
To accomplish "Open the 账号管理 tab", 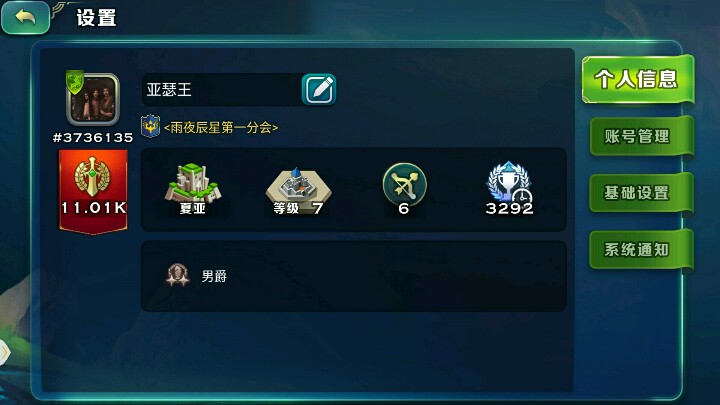I will (x=641, y=136).
